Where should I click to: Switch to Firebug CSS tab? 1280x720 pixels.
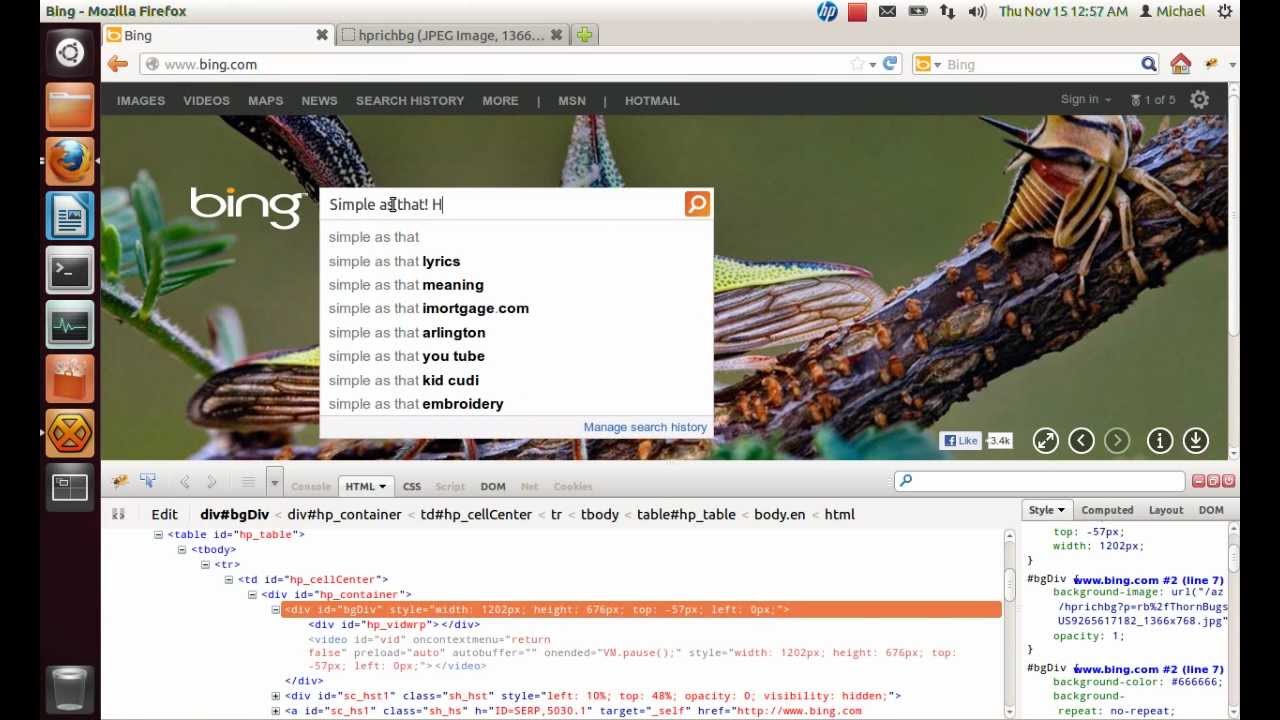(x=412, y=486)
